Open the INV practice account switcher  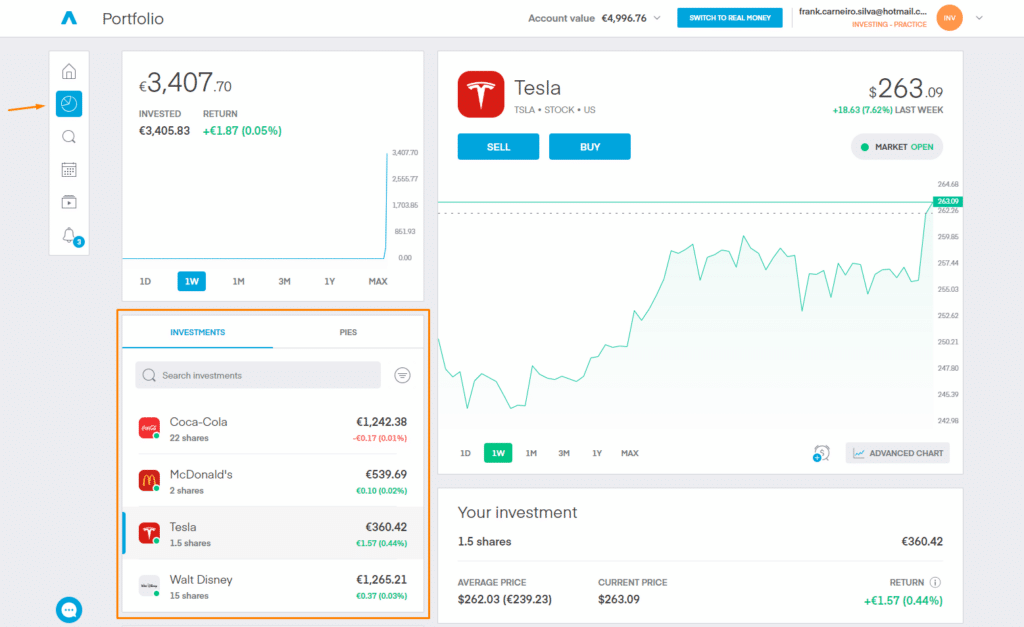[x=948, y=17]
